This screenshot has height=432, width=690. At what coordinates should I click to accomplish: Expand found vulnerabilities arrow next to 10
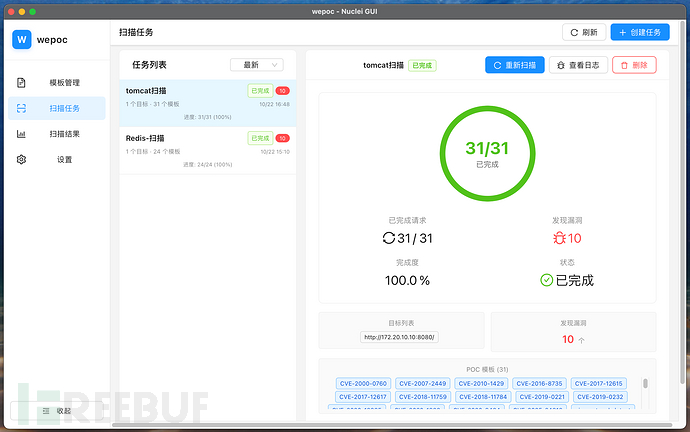(x=582, y=340)
